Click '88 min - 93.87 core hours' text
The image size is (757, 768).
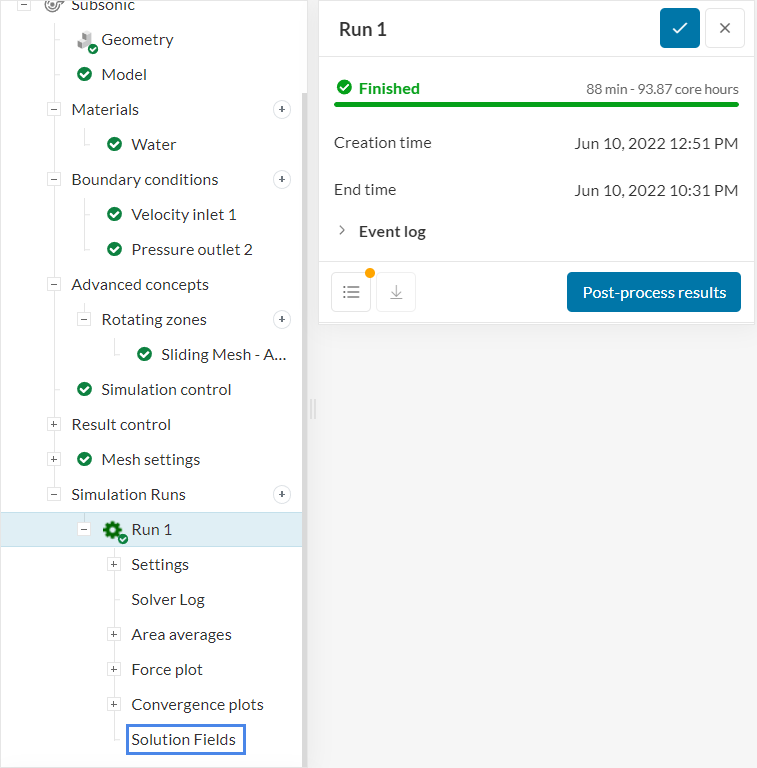coord(662,89)
